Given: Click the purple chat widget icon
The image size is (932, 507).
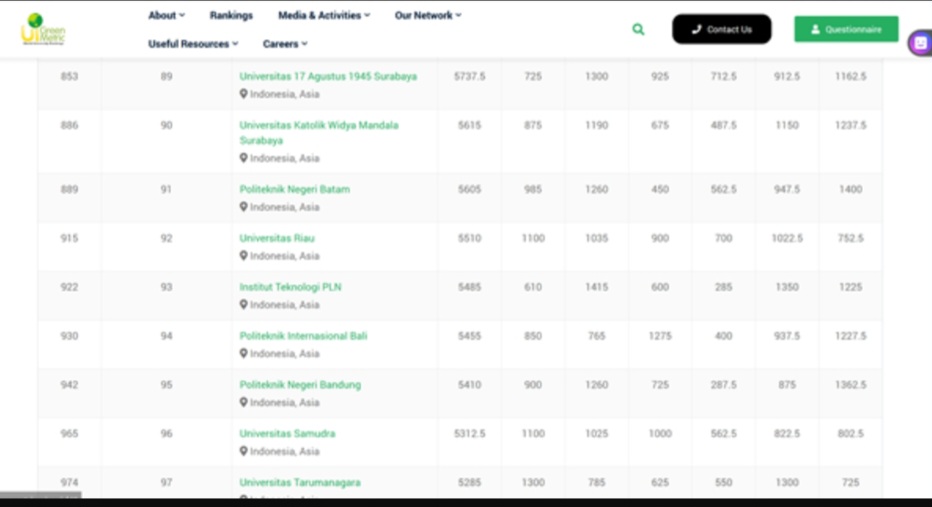Looking at the screenshot, I should (x=920, y=43).
